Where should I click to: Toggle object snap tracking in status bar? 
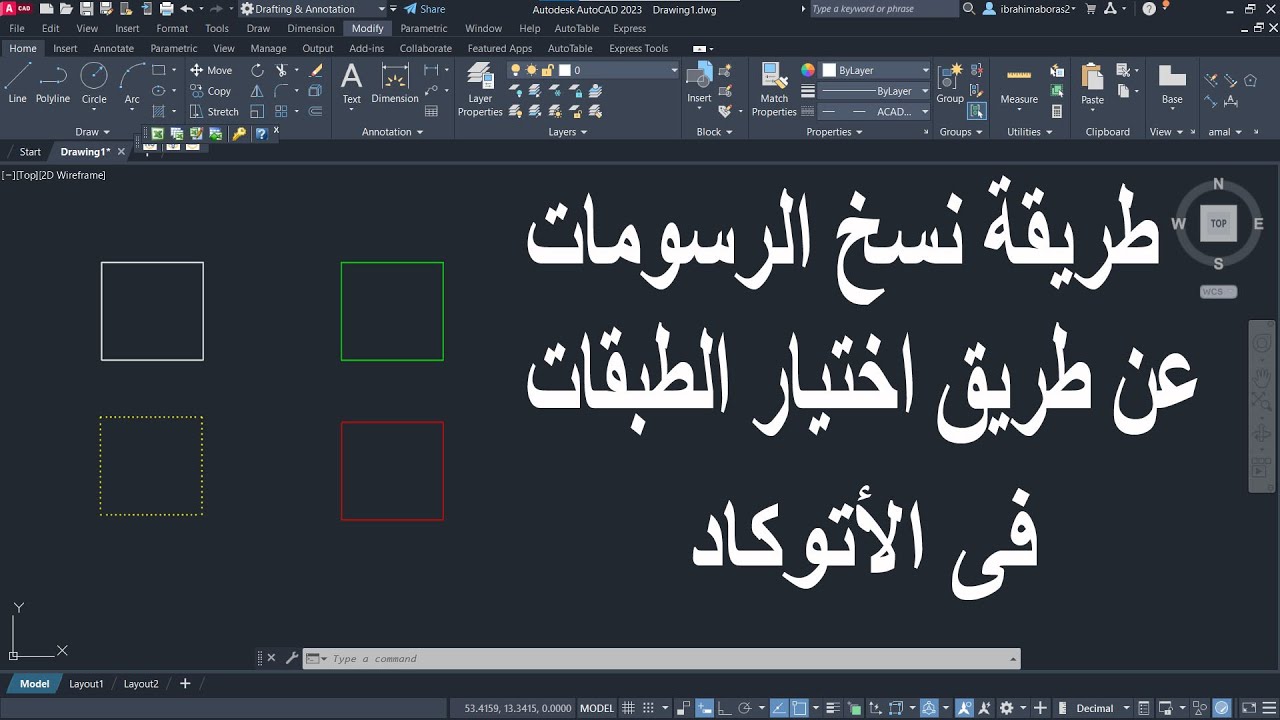779,708
